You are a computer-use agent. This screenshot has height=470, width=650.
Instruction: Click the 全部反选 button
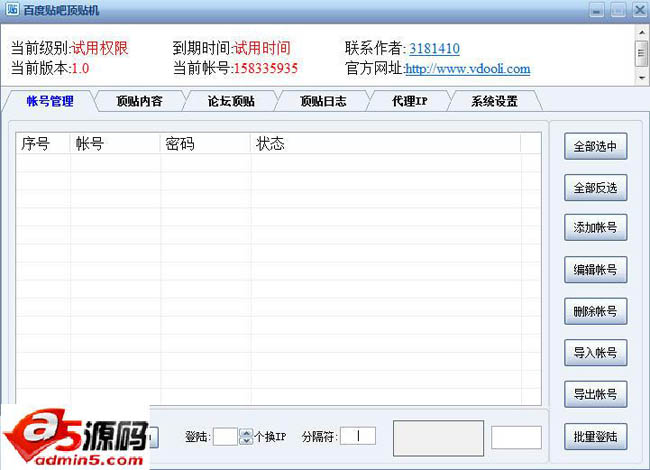[595, 188]
